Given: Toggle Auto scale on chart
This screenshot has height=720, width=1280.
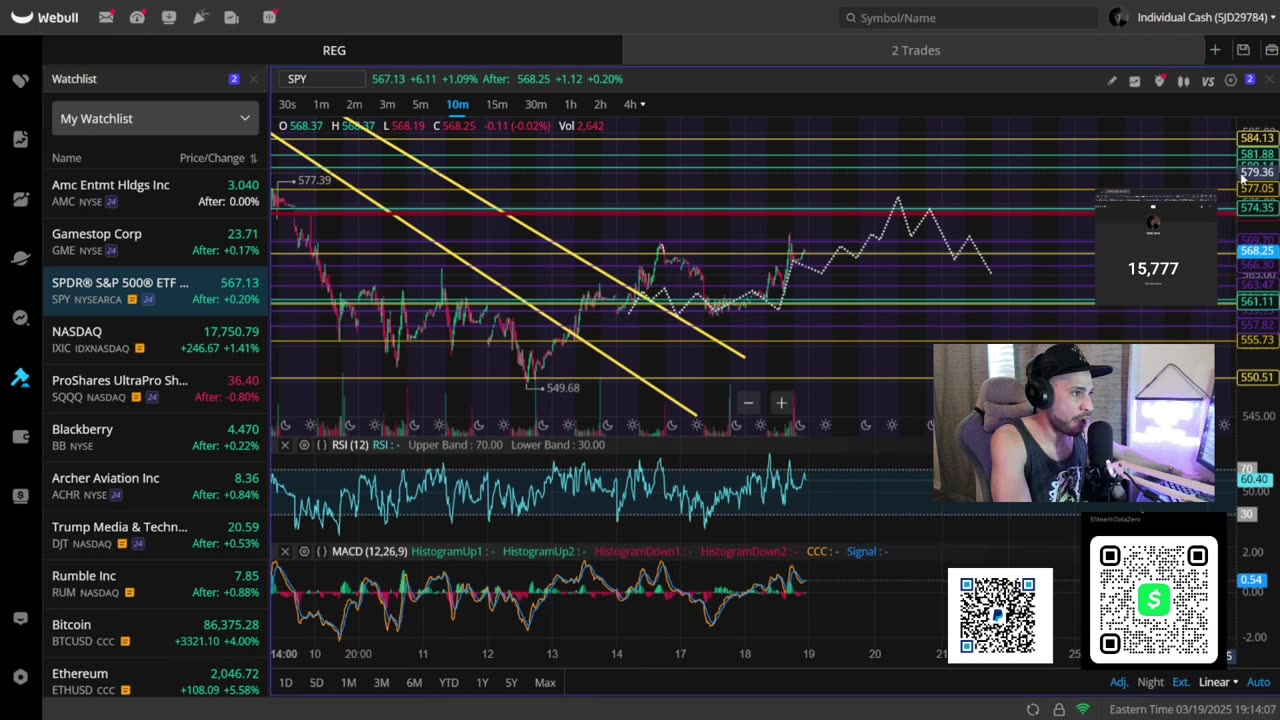Looking at the screenshot, I should tap(1258, 682).
